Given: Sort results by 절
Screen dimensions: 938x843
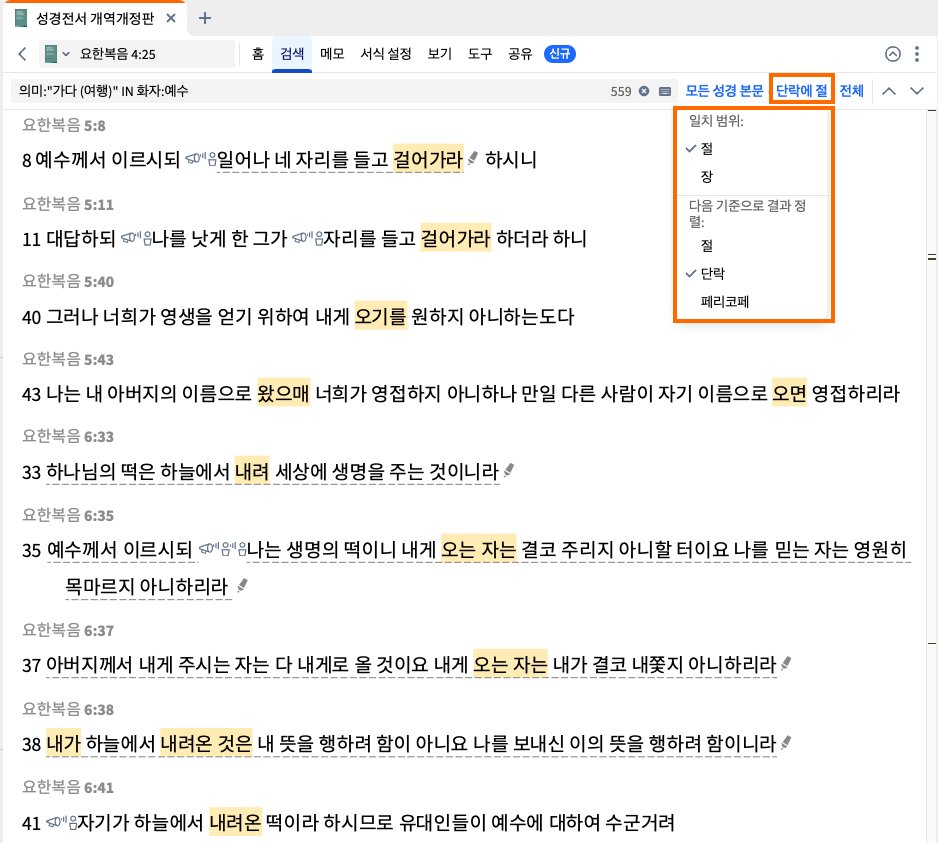Looking at the screenshot, I should pos(706,245).
